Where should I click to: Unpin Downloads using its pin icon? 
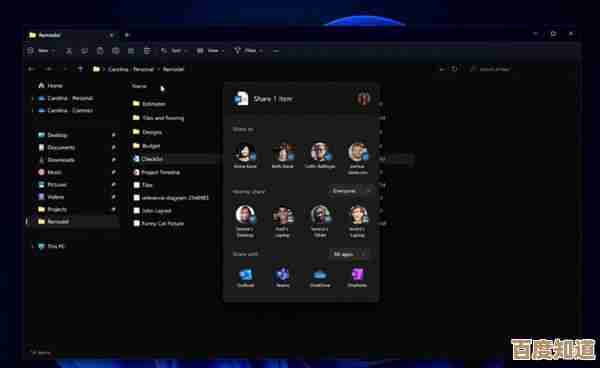point(114,160)
